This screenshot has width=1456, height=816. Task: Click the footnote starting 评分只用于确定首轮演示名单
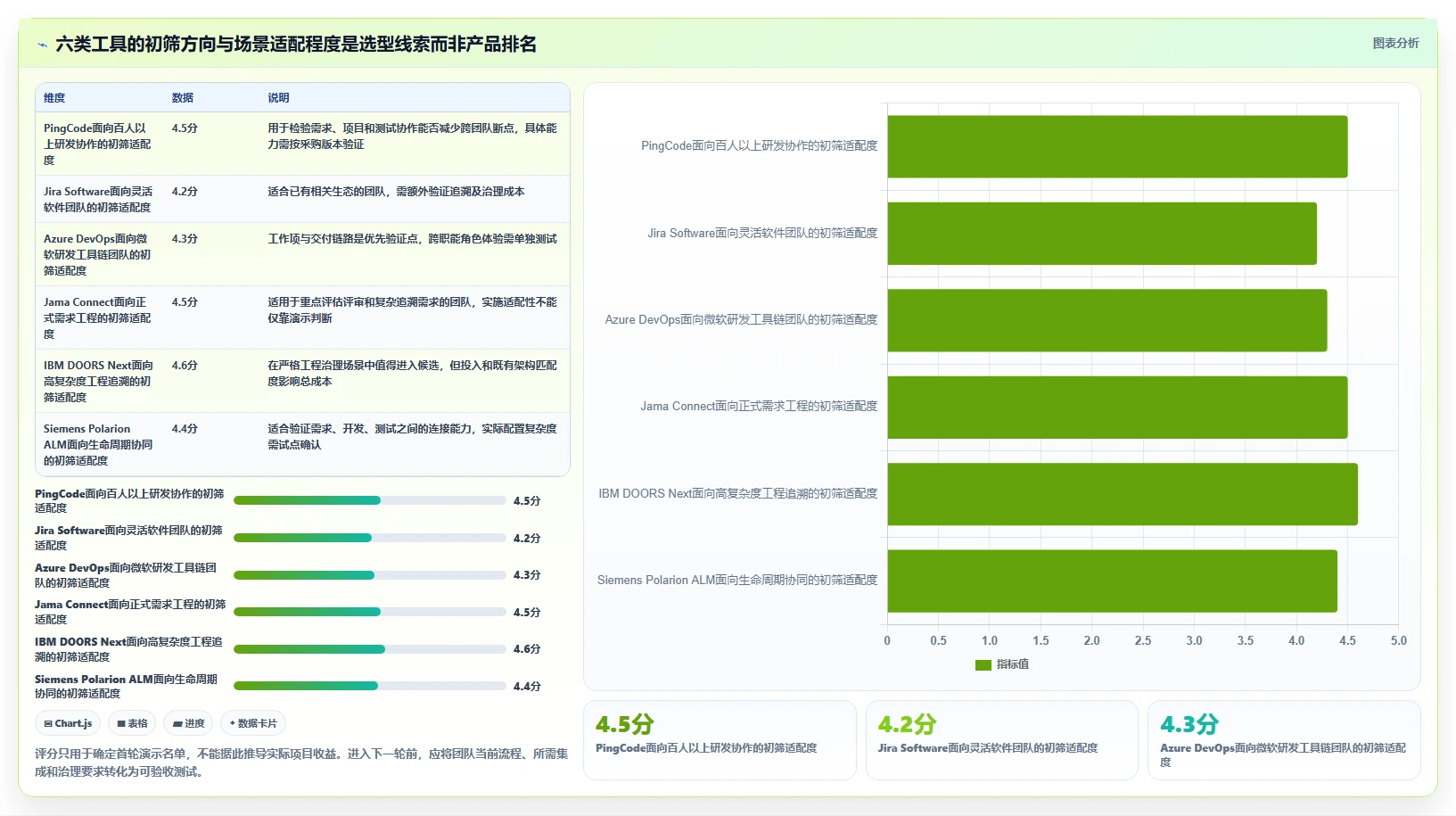(301, 762)
